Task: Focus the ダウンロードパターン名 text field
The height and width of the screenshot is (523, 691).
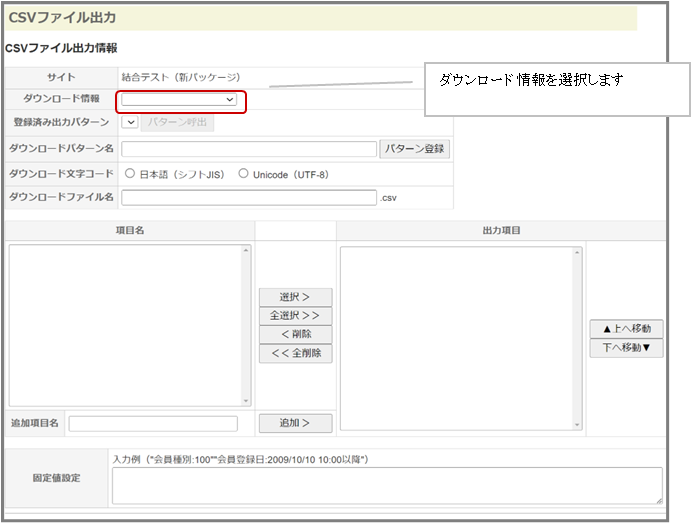Action: (248, 149)
